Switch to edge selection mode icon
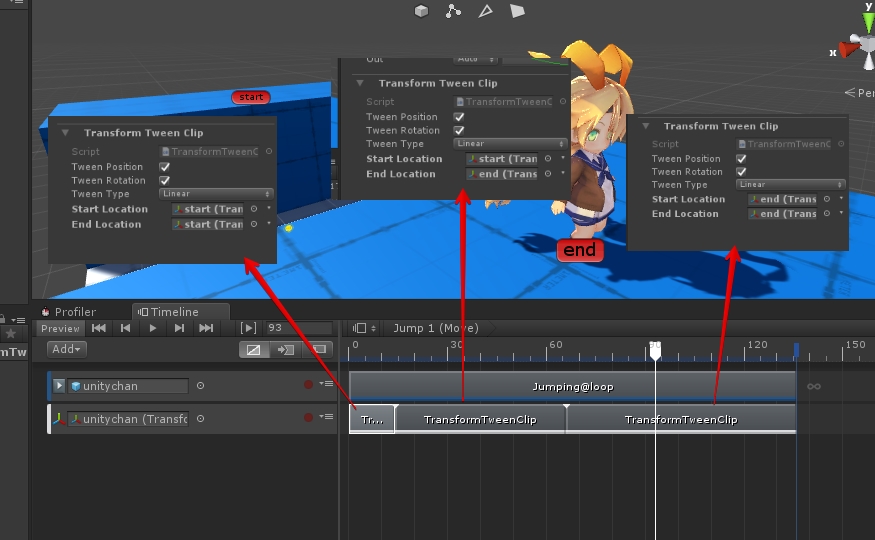This screenshot has width=875, height=540. click(x=485, y=11)
